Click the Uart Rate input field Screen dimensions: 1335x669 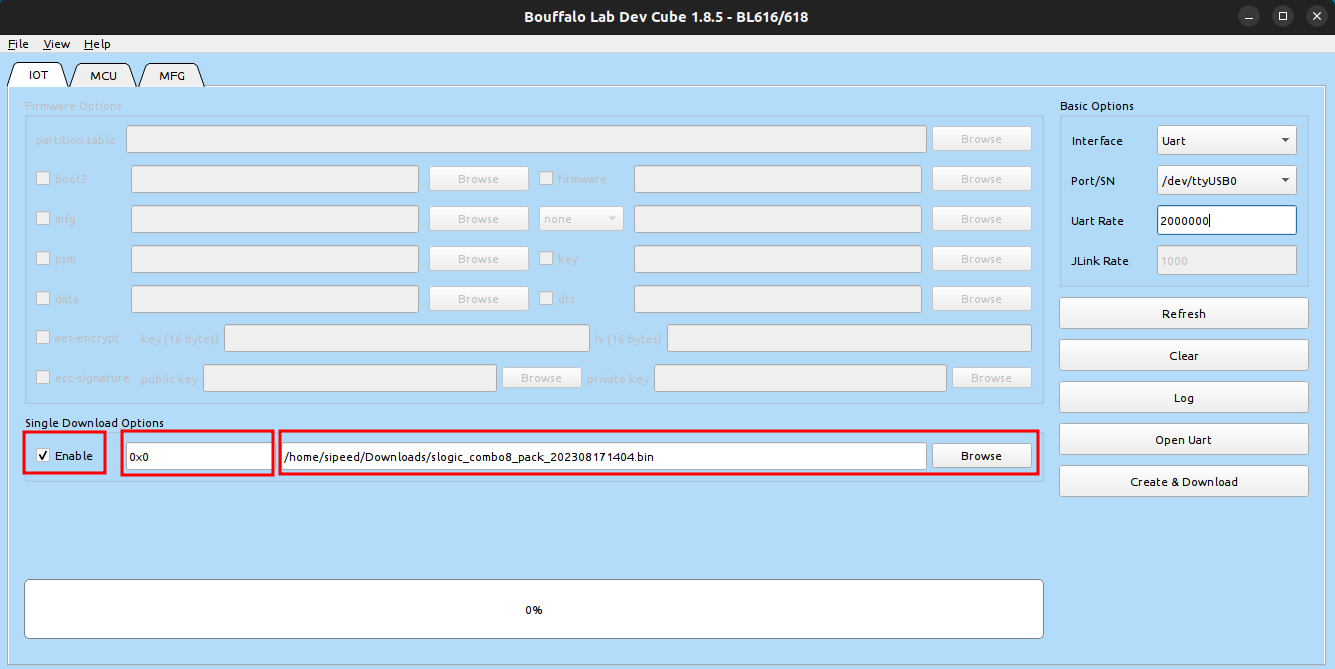(1227, 221)
